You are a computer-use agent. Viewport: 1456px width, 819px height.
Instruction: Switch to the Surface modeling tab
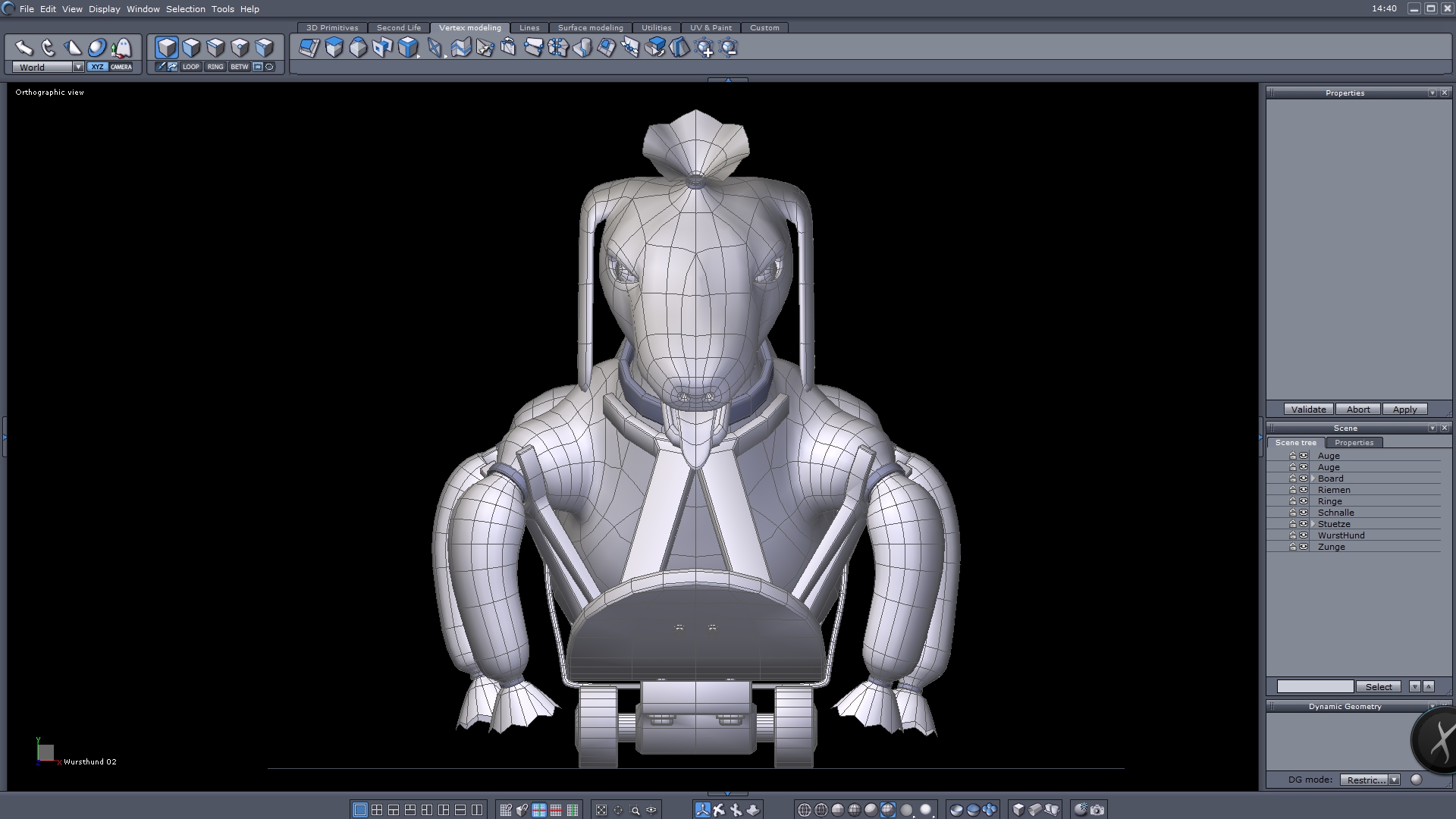point(590,27)
